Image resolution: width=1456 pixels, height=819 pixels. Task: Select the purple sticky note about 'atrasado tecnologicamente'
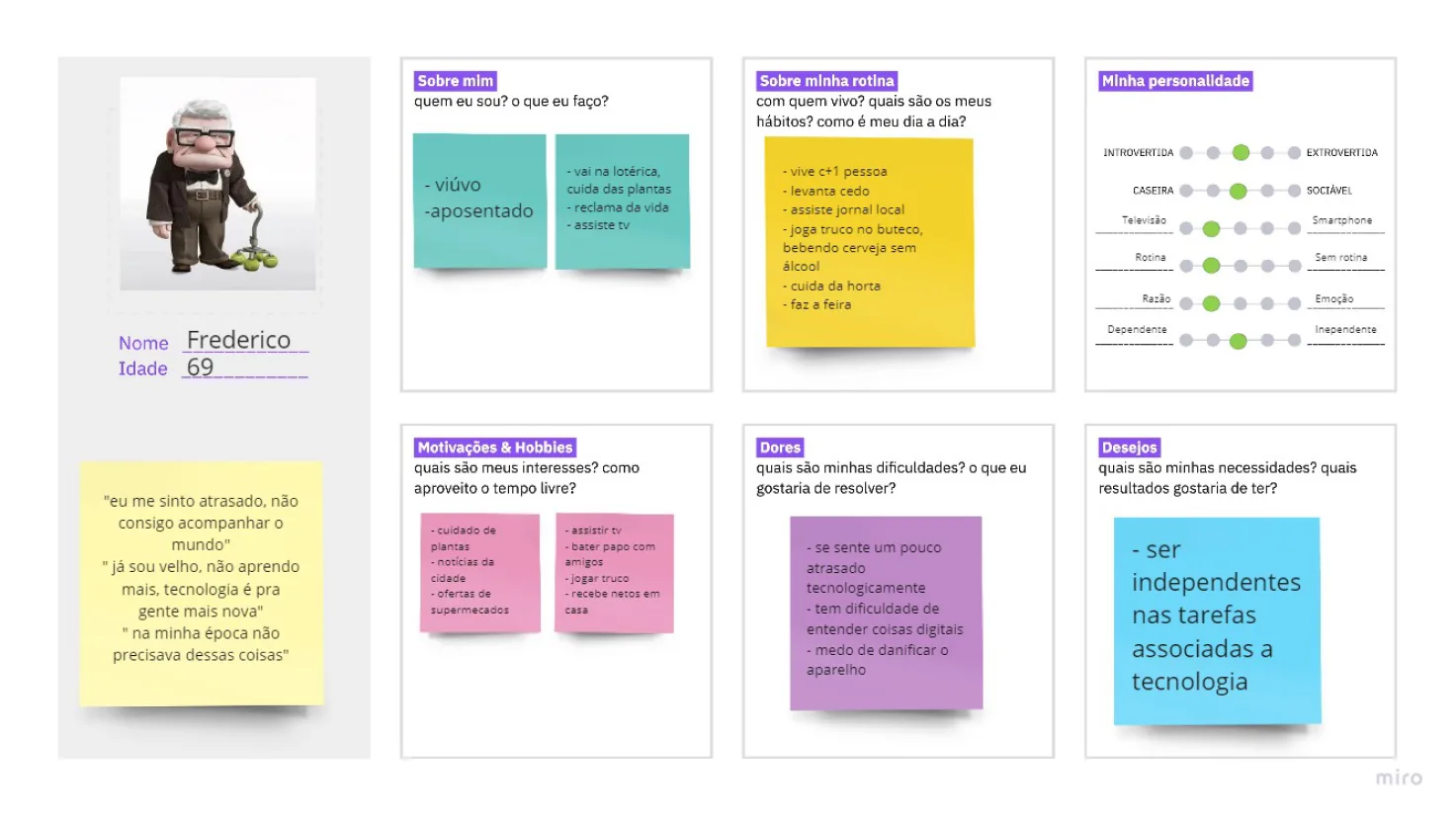point(886,613)
